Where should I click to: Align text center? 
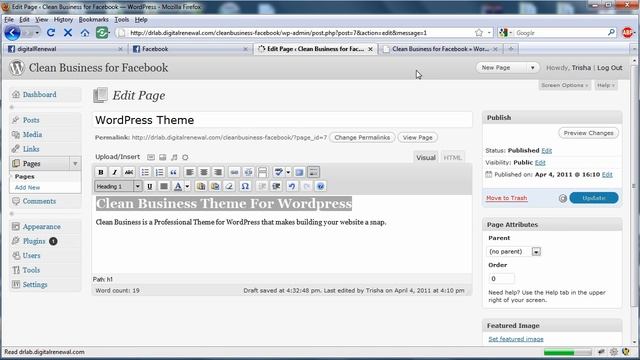(204, 172)
